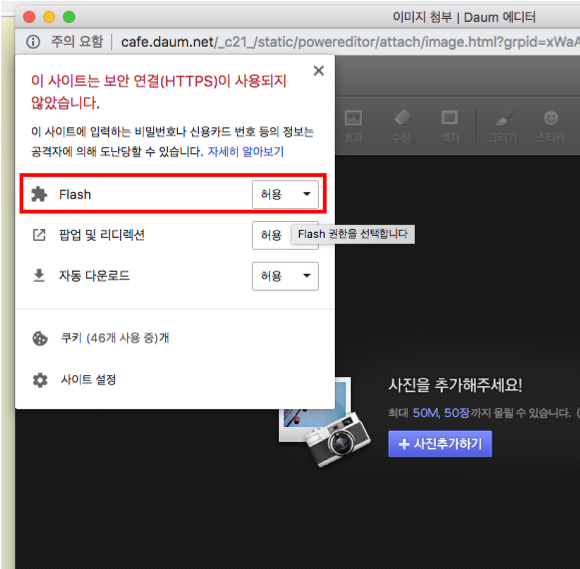Open the automatic download (자동 다운로드) dropdown
Image resolution: width=580 pixels, height=569 pixels.
pyautogui.click(x=285, y=276)
